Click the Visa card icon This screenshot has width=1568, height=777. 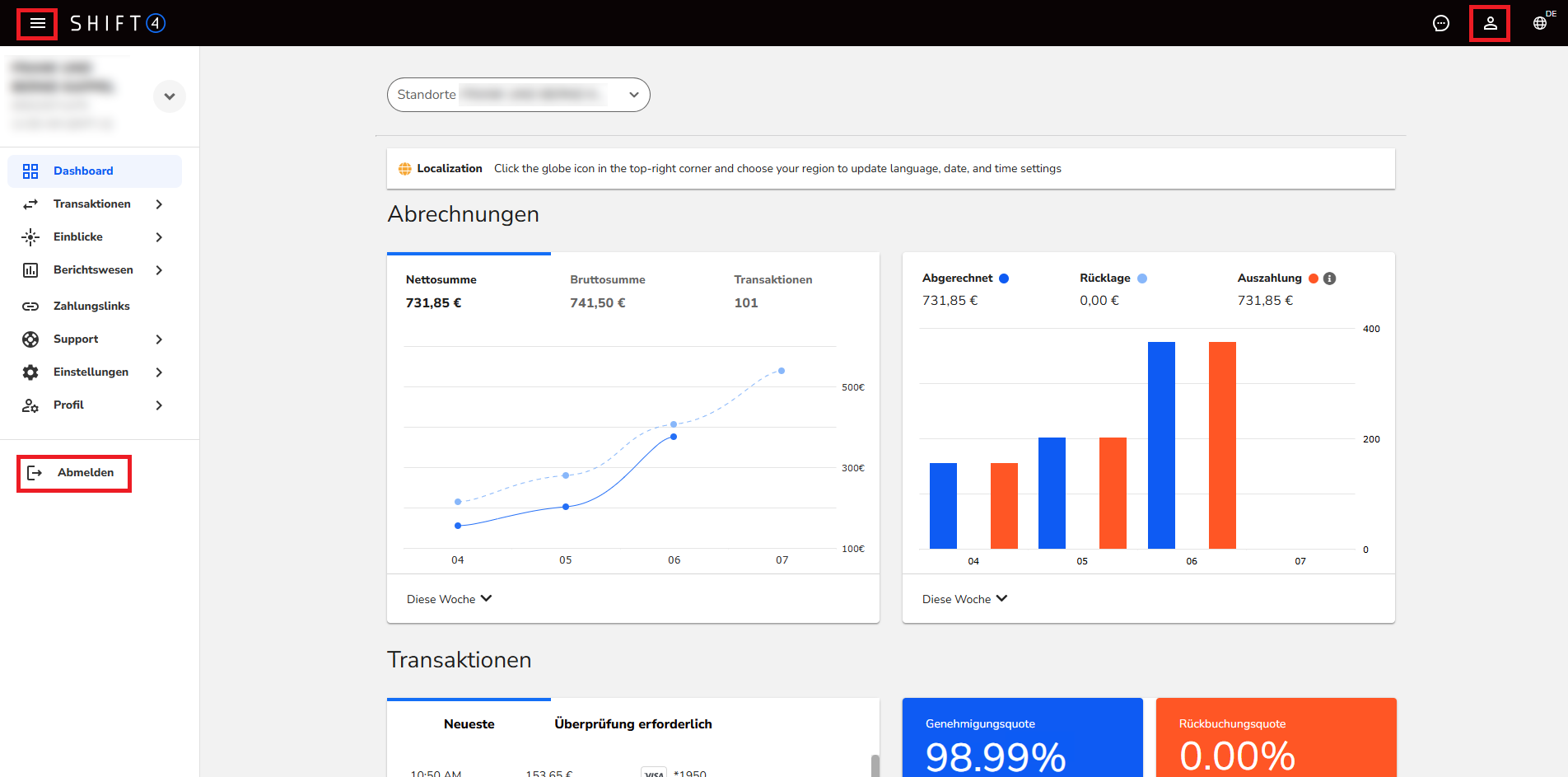[x=654, y=773]
